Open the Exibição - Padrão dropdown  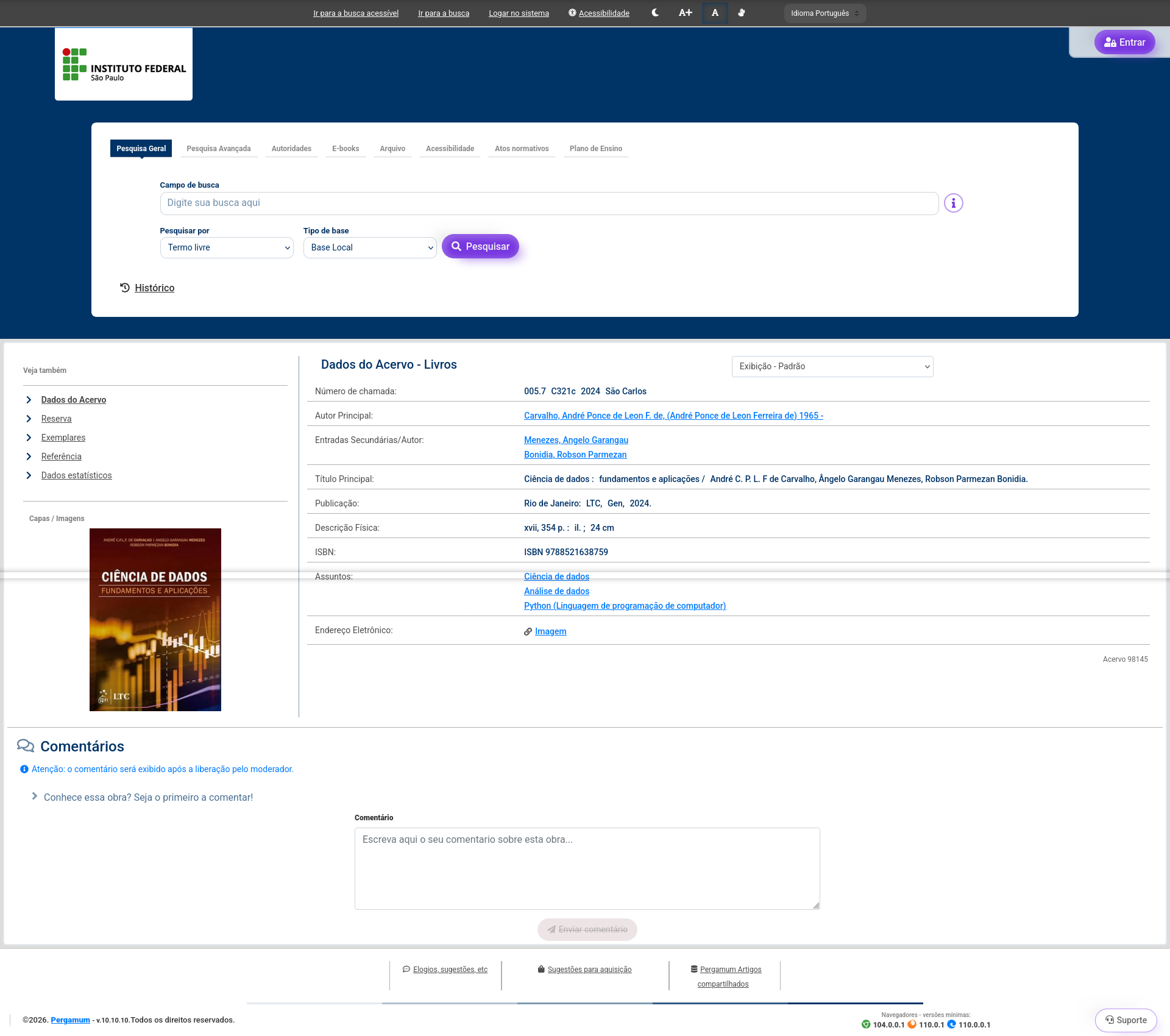click(x=832, y=366)
